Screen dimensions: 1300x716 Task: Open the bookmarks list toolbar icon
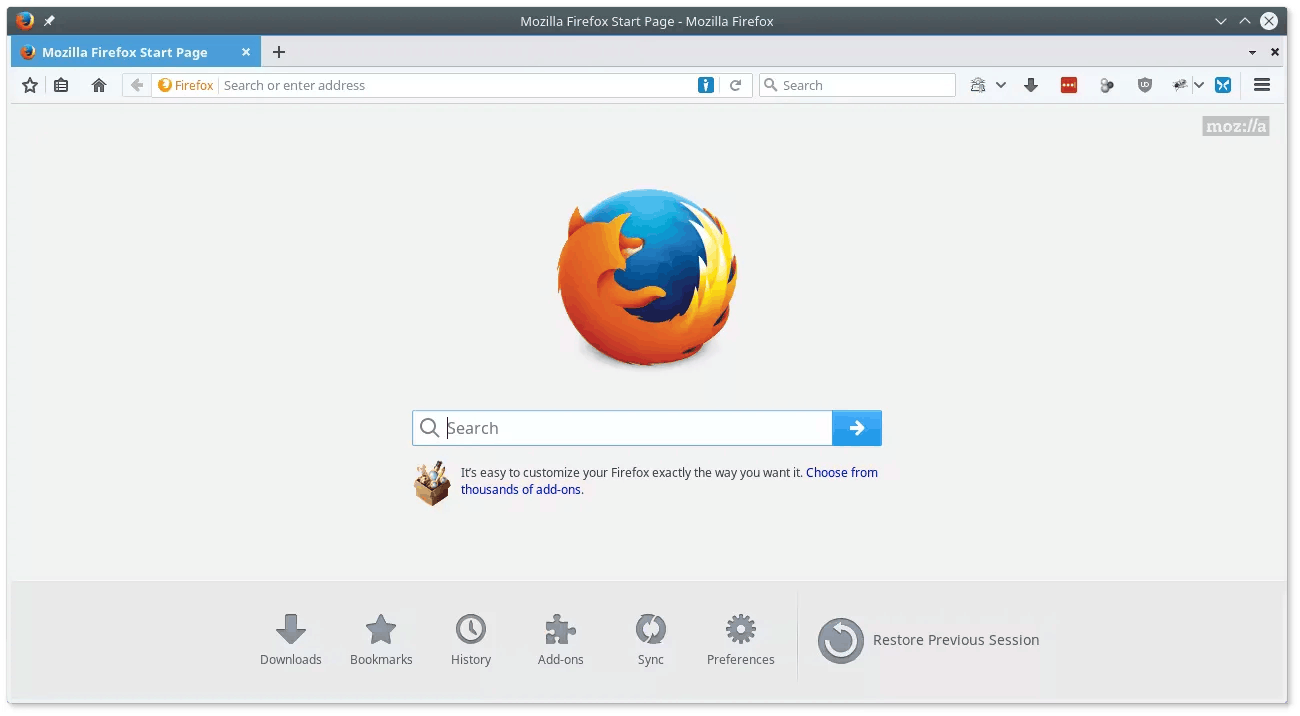[61, 85]
